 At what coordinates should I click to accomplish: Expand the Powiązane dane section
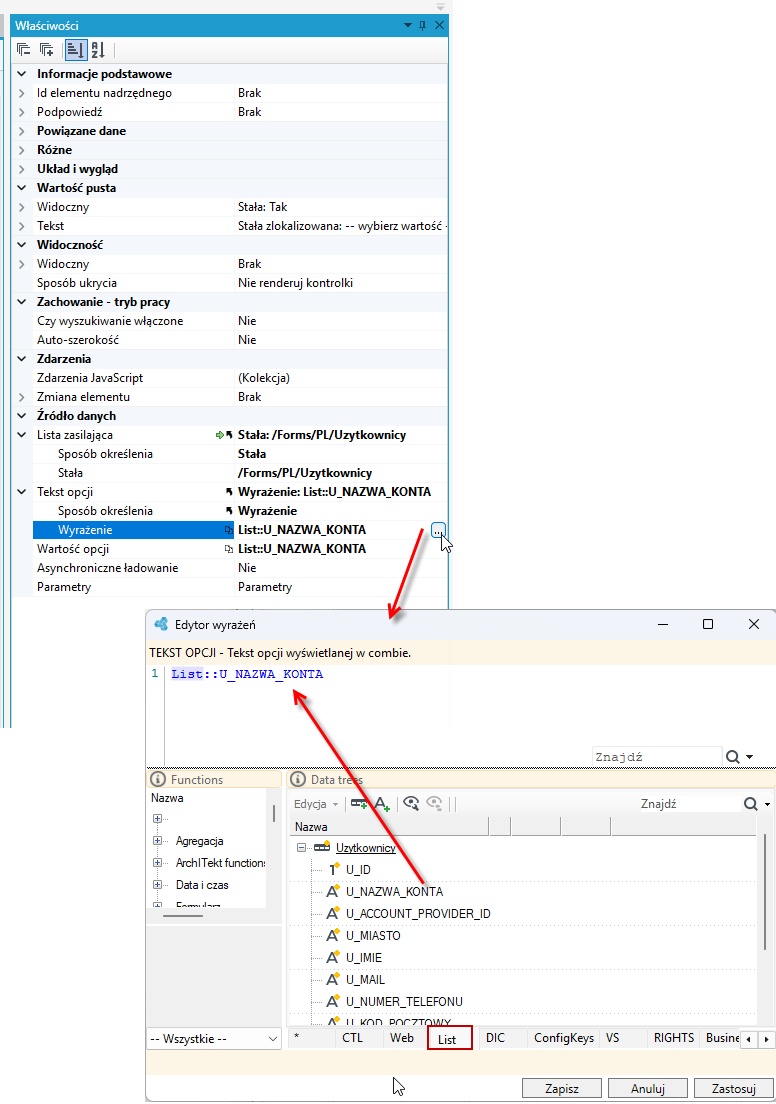[x=22, y=131]
